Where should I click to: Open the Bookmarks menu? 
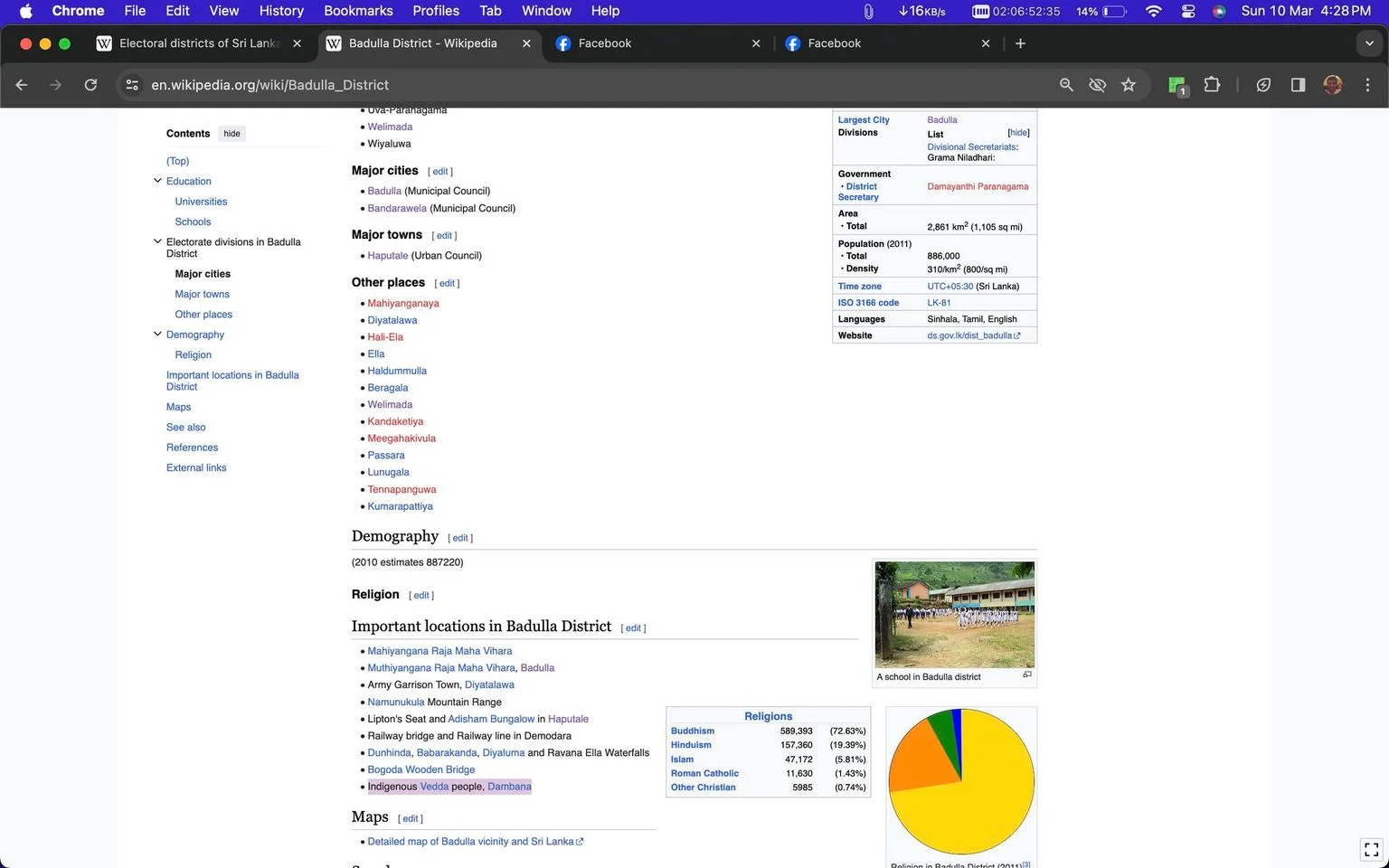point(358,11)
